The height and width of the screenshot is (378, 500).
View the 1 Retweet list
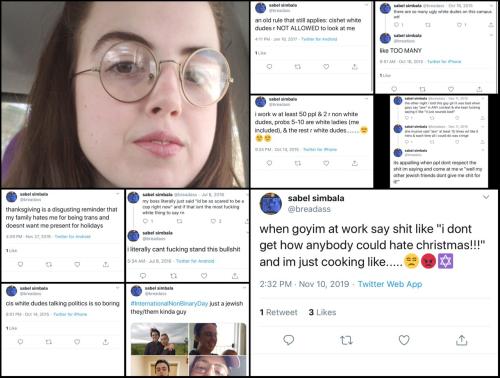tap(278, 312)
